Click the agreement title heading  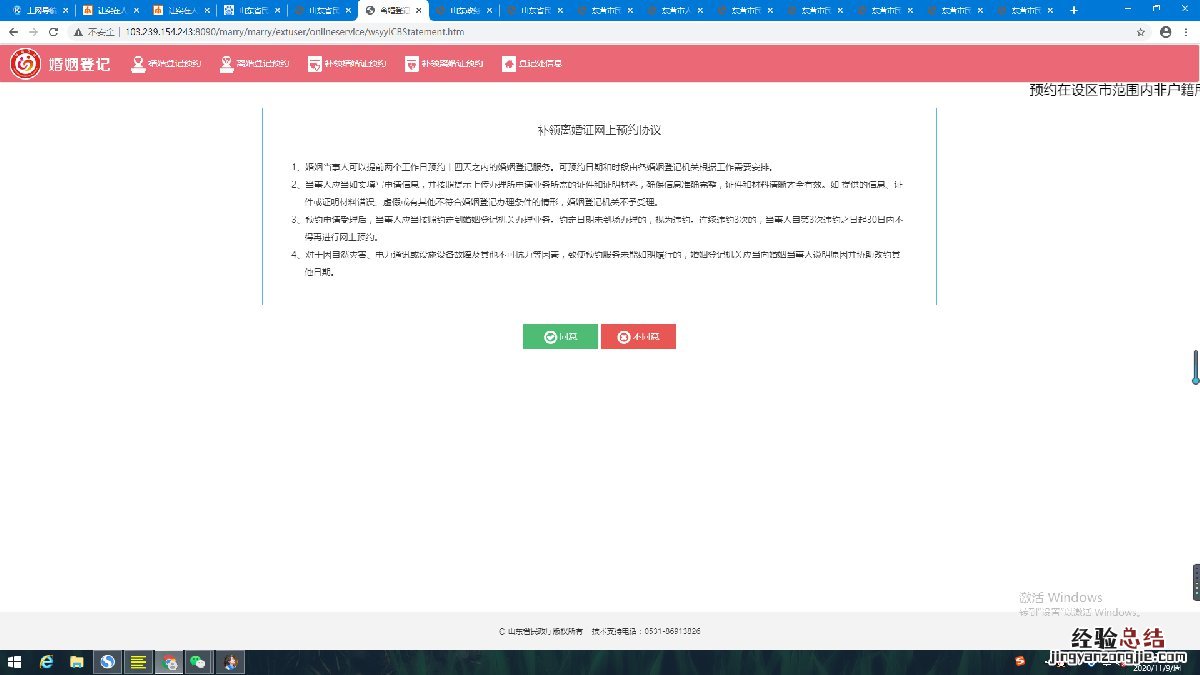pyautogui.click(x=599, y=131)
